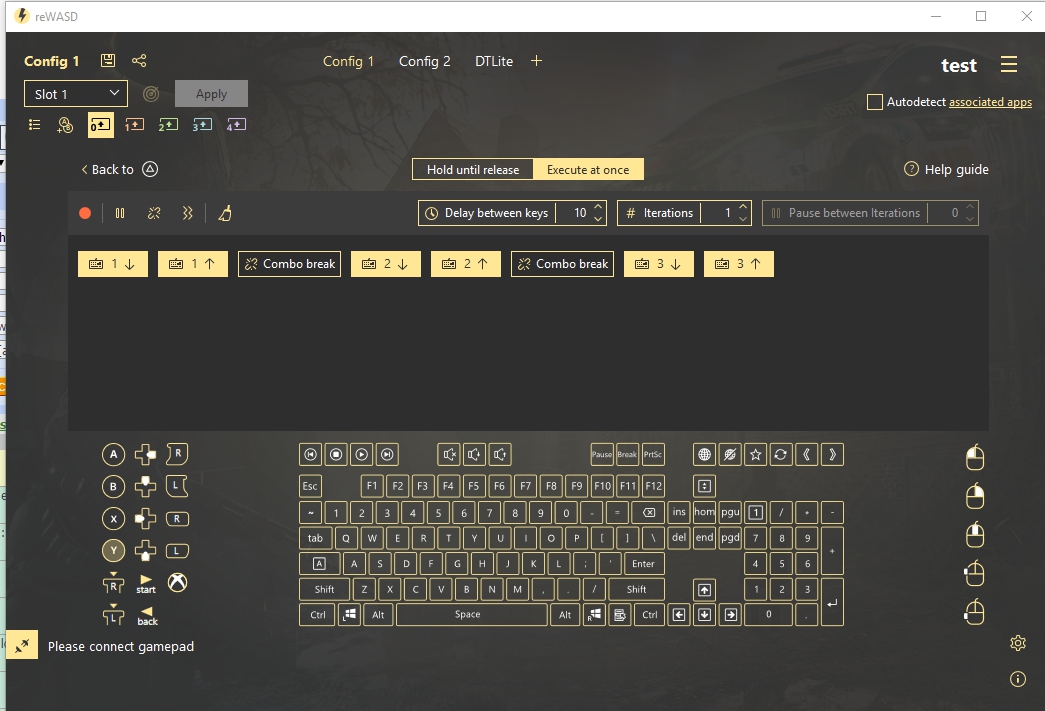Switch to Hold until release mode

click(473, 169)
